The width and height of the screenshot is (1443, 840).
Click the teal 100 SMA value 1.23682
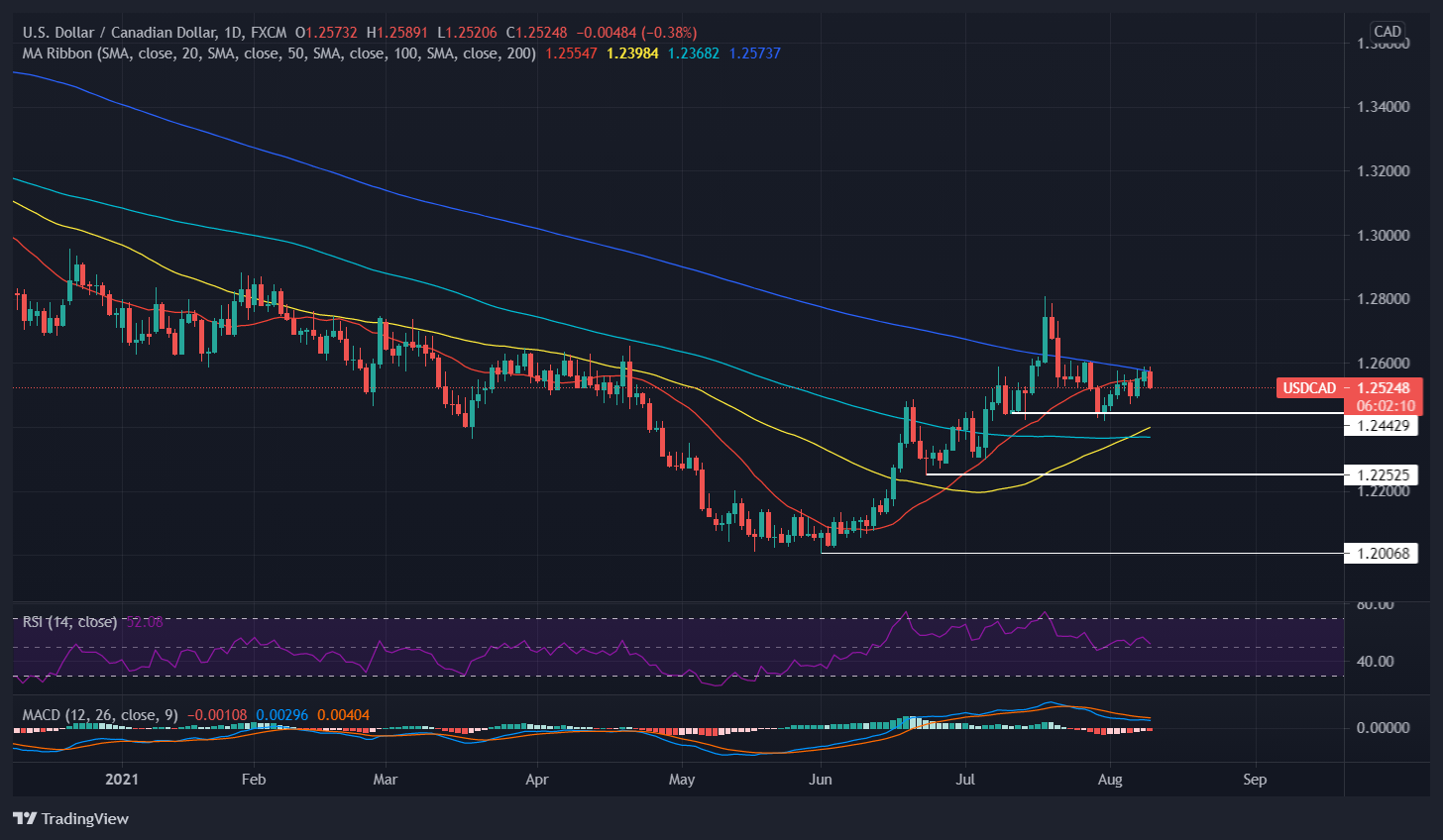click(x=694, y=53)
